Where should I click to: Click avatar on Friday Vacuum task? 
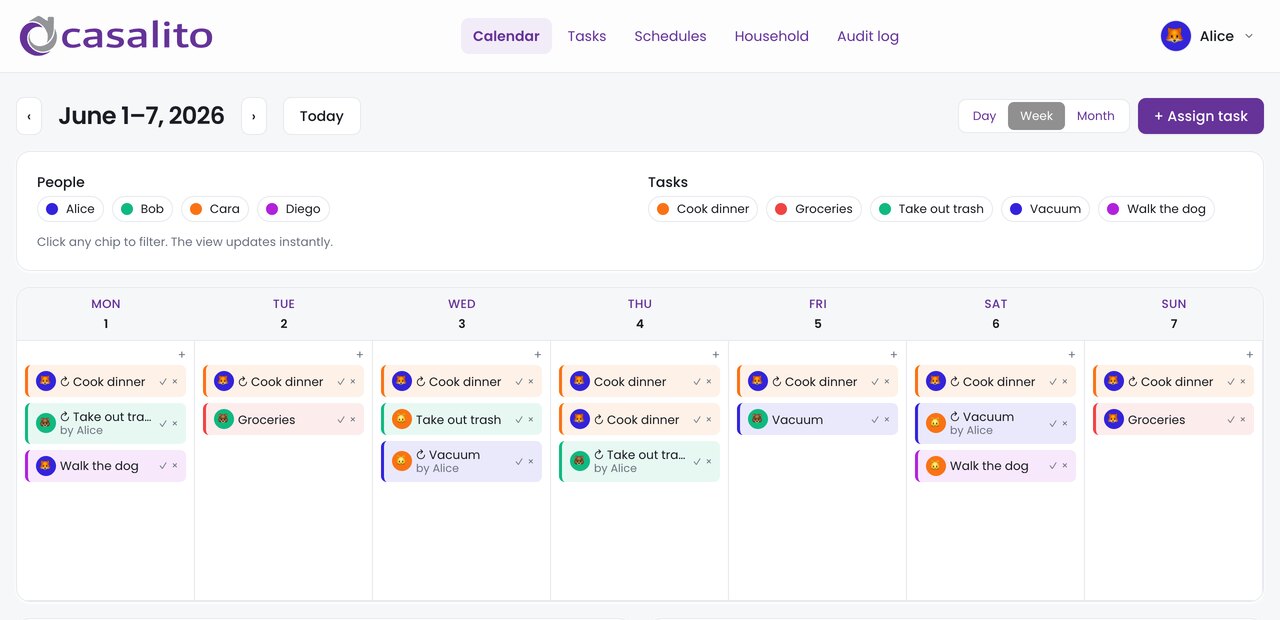758,420
